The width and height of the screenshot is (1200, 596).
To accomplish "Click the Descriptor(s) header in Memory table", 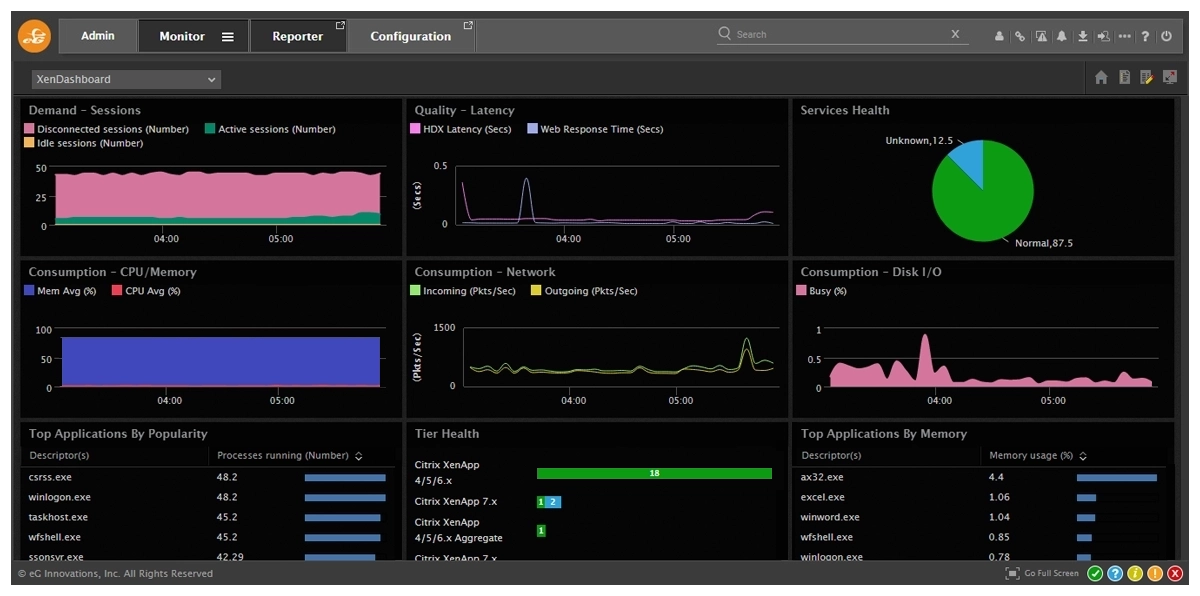I will point(831,456).
